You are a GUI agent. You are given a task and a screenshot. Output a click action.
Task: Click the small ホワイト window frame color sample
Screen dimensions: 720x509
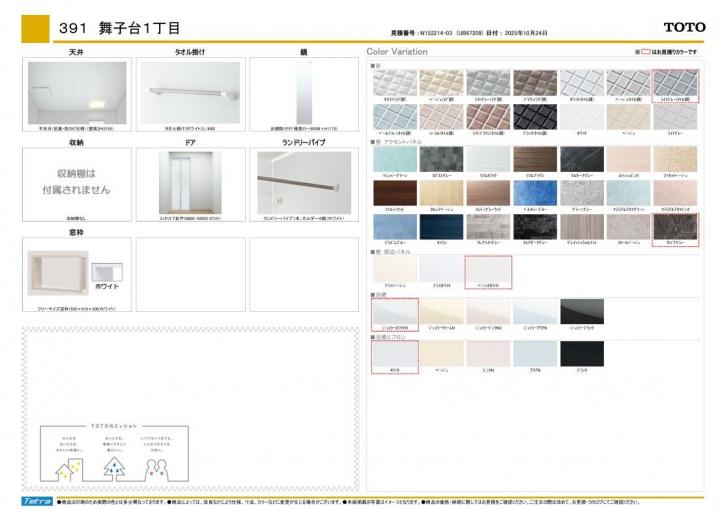click(105, 271)
